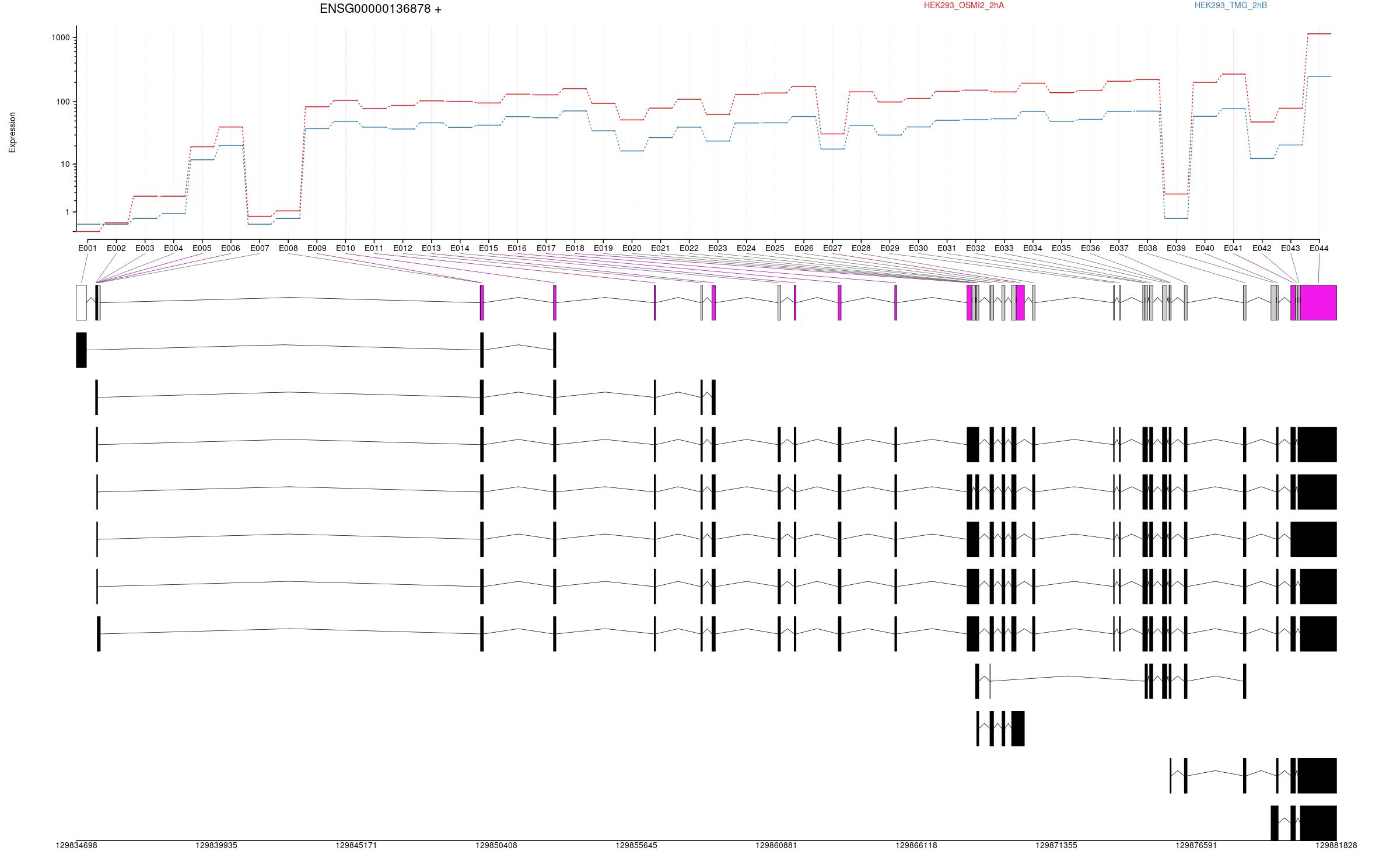Click exon label E039
Screen dimensions: 1400x858
pos(1176,248)
